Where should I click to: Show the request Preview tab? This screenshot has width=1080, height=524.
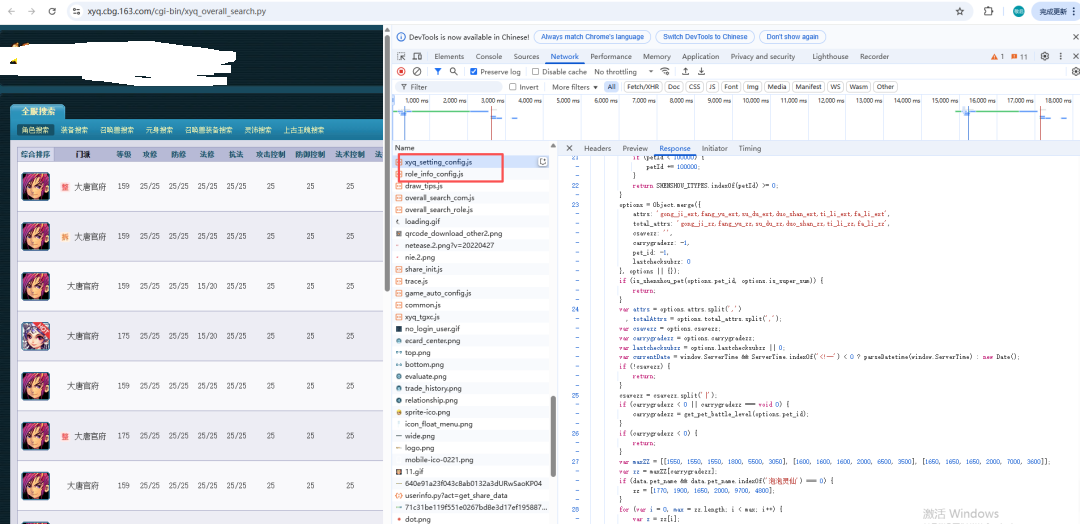point(635,148)
